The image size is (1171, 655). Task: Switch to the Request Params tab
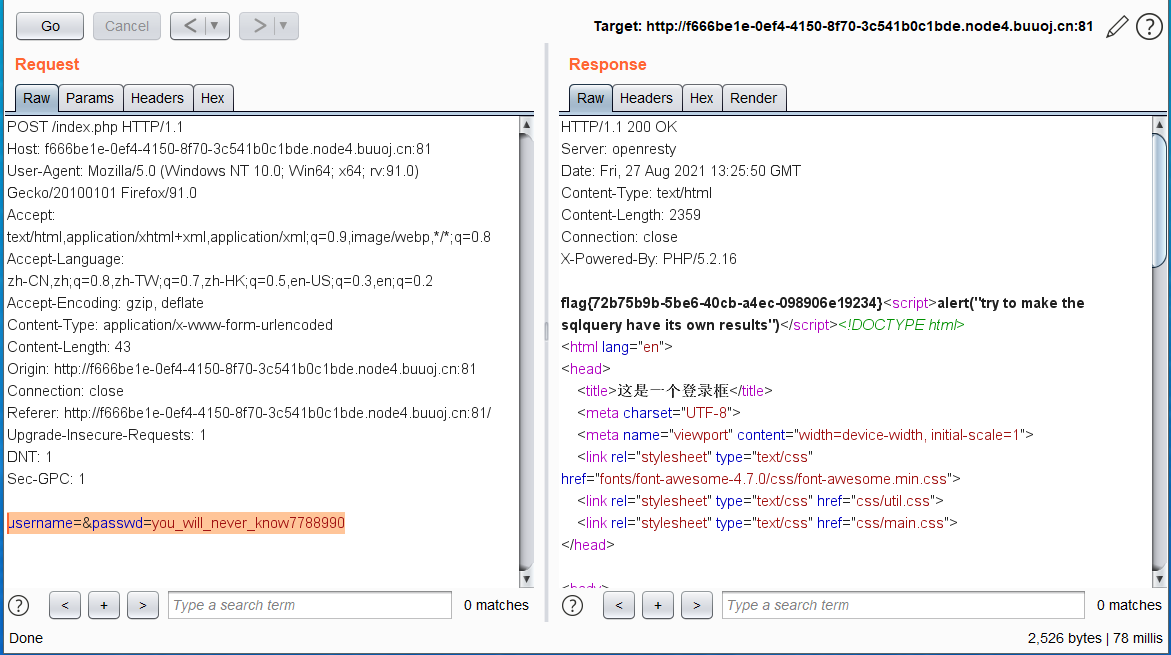click(x=90, y=98)
